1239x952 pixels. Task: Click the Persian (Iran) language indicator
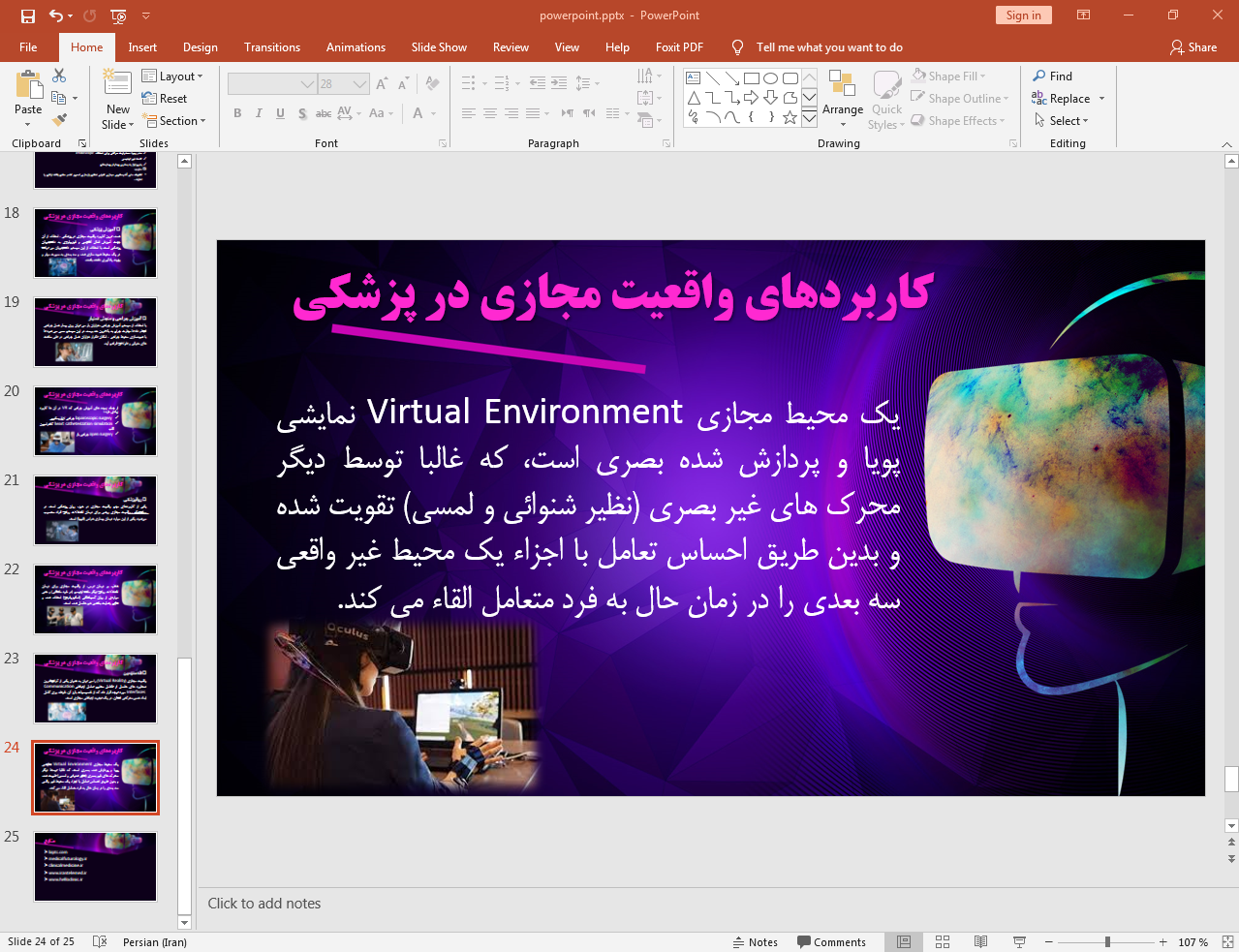(x=155, y=941)
